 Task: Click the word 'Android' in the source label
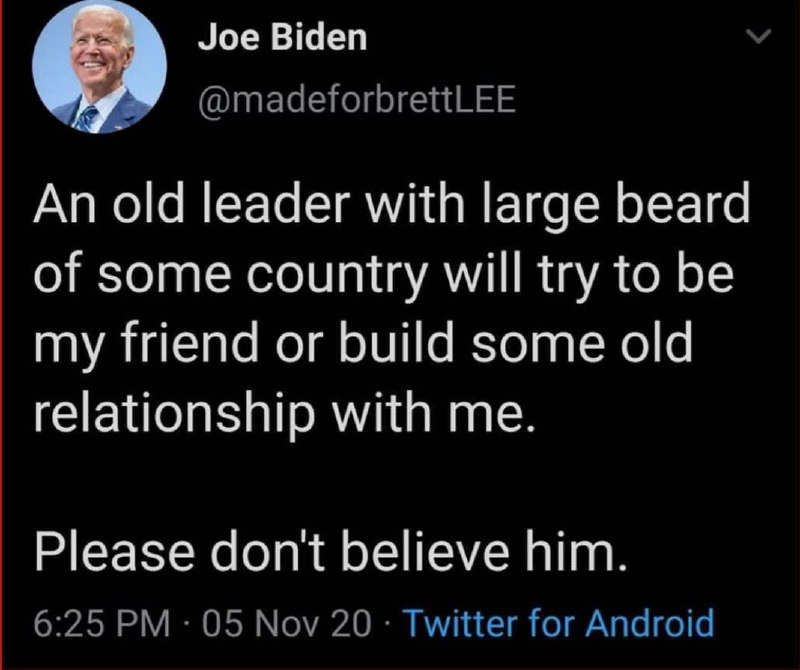(649, 623)
